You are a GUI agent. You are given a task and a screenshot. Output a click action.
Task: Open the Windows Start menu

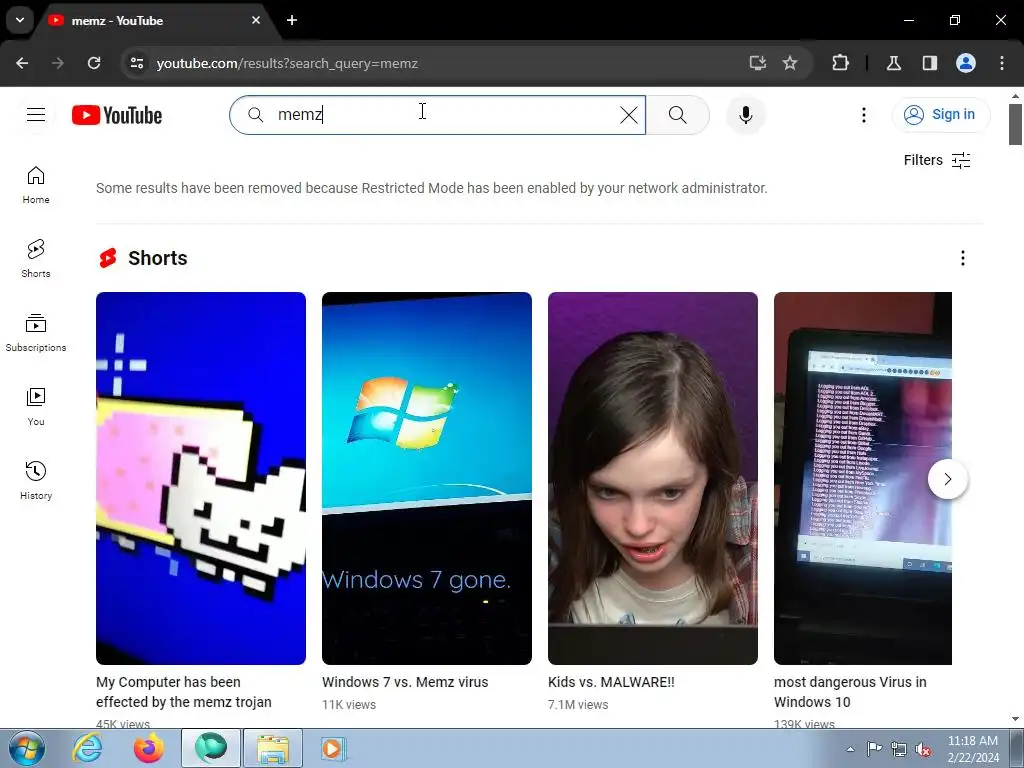27,748
